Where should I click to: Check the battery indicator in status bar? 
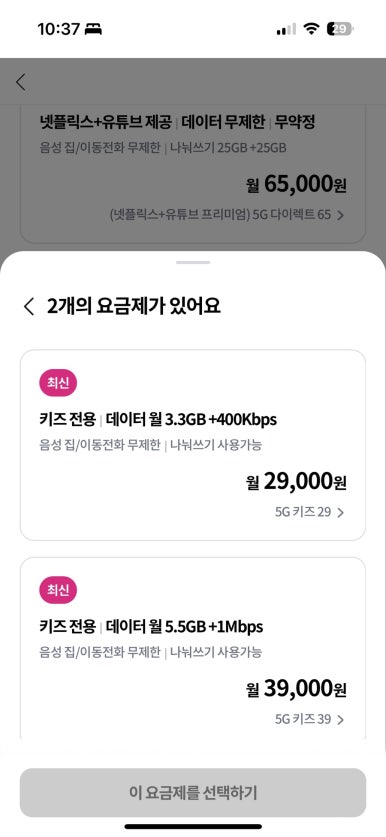pyautogui.click(x=340, y=29)
